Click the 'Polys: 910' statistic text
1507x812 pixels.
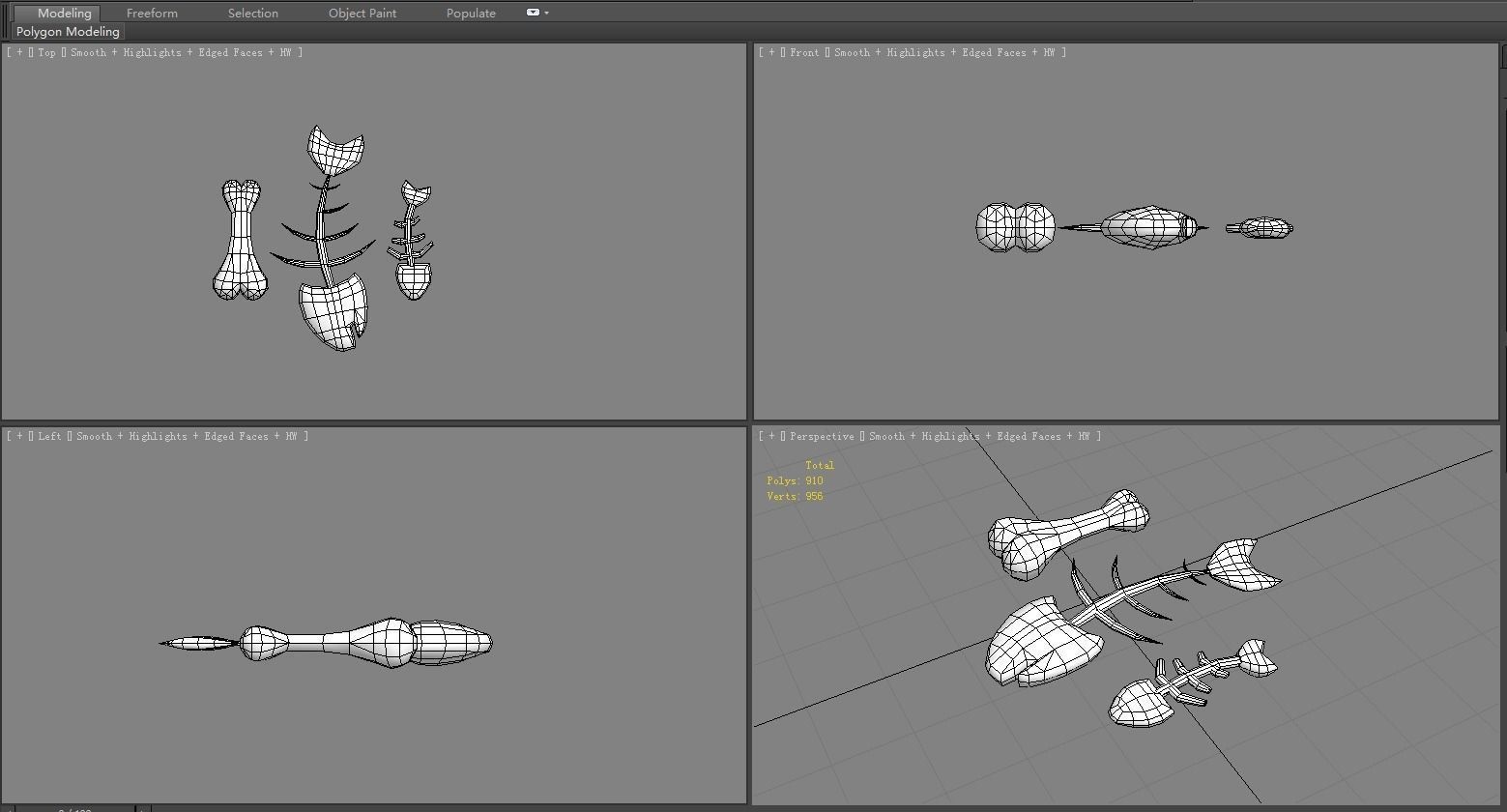(795, 480)
